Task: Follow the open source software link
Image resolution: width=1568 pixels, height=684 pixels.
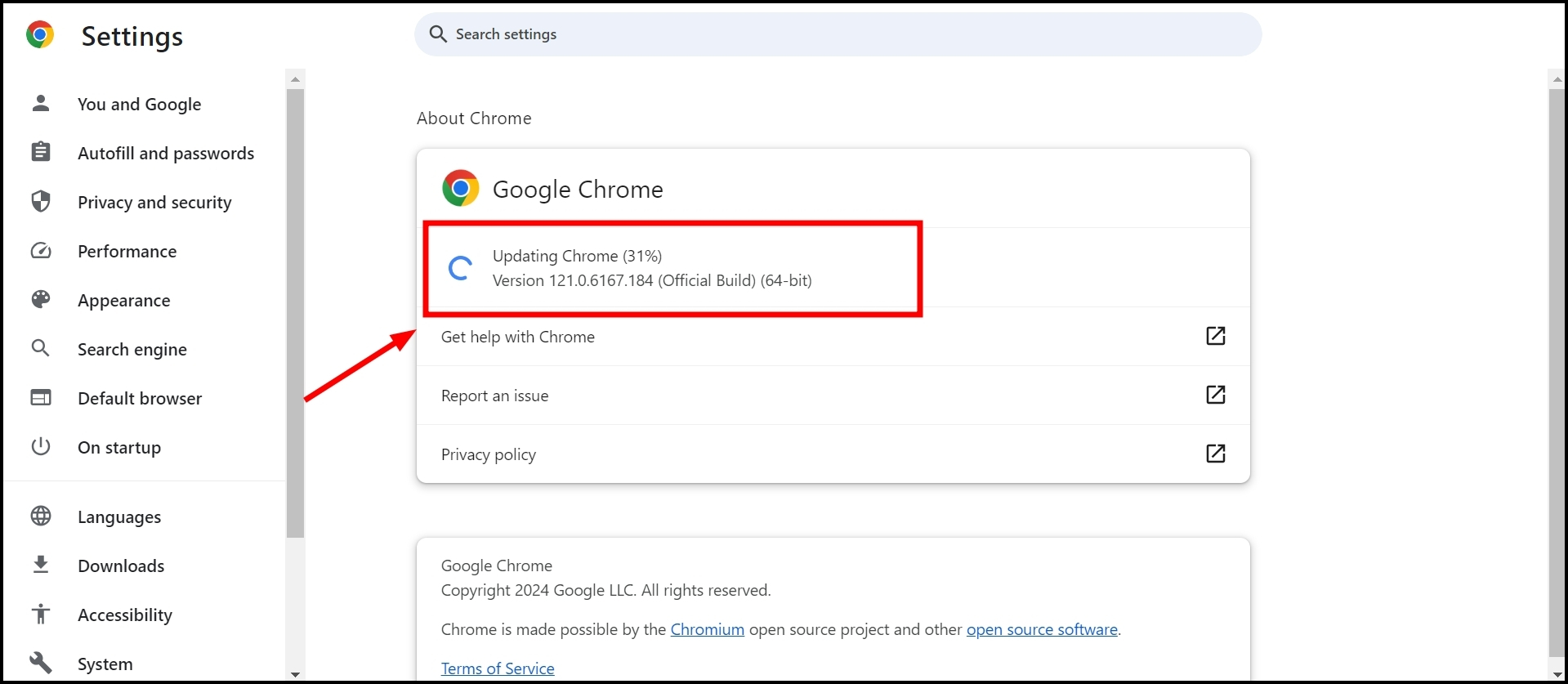Action: [1042, 629]
